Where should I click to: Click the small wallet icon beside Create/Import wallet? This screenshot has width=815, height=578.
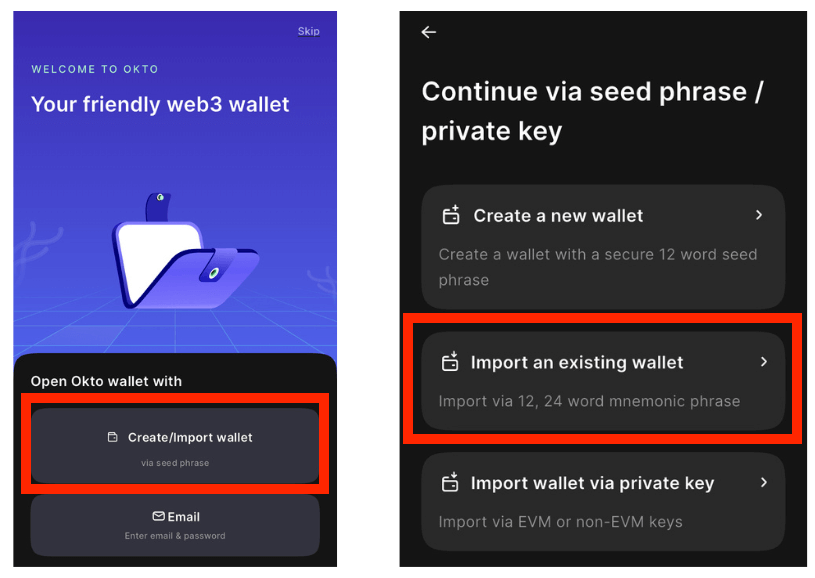click(x=112, y=437)
